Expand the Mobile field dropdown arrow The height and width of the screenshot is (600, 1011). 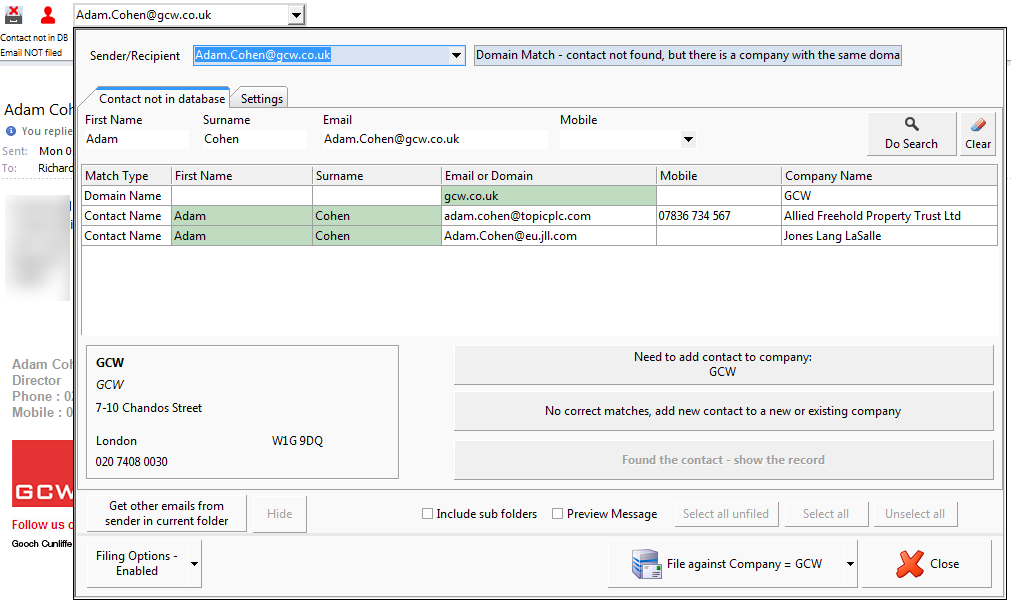(688, 140)
